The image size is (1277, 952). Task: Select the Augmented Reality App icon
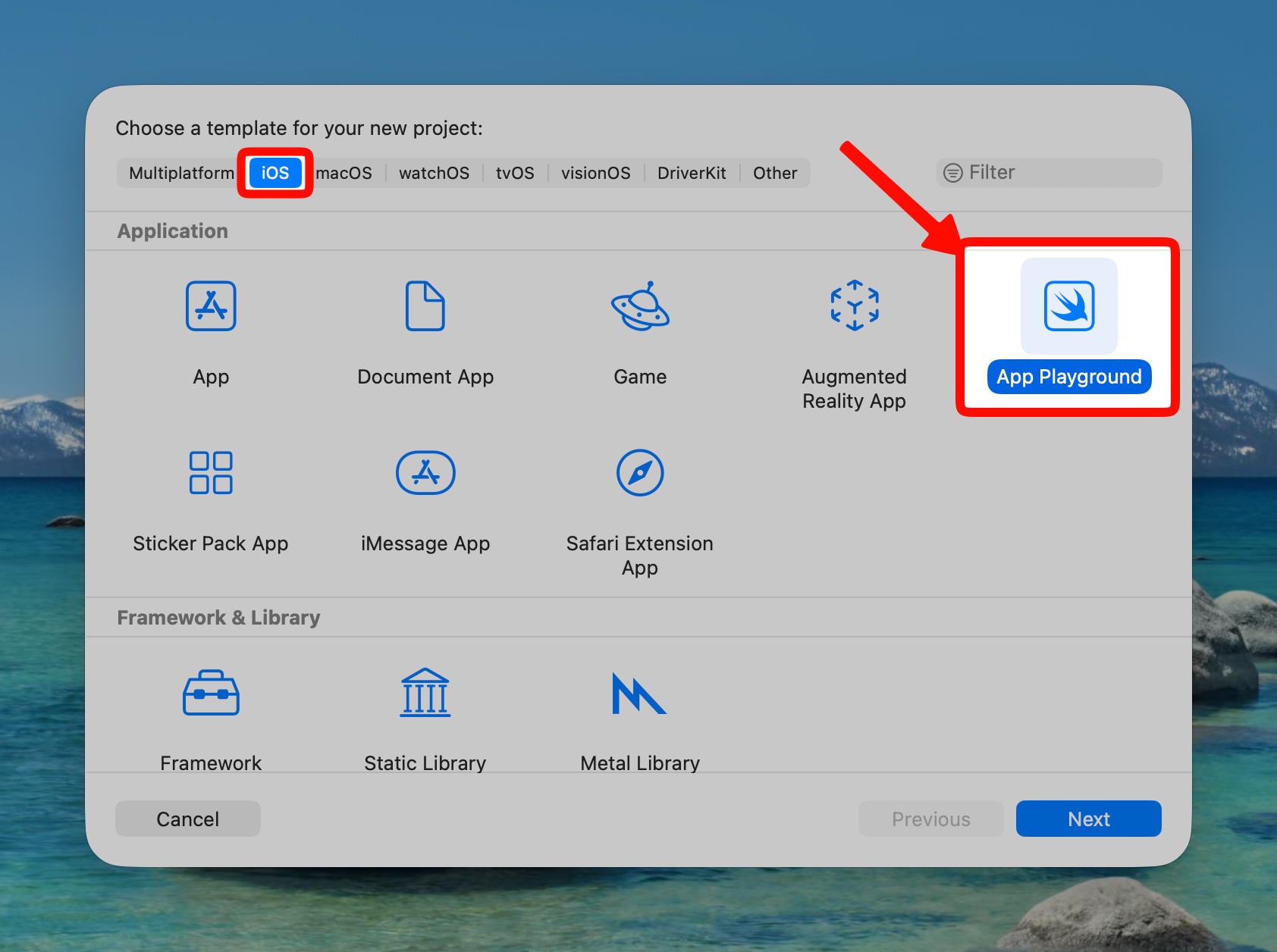855,306
